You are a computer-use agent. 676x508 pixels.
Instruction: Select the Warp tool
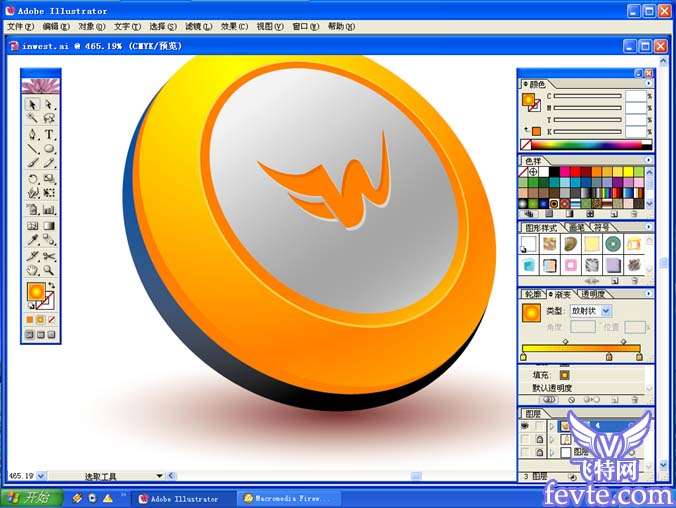(x=32, y=193)
